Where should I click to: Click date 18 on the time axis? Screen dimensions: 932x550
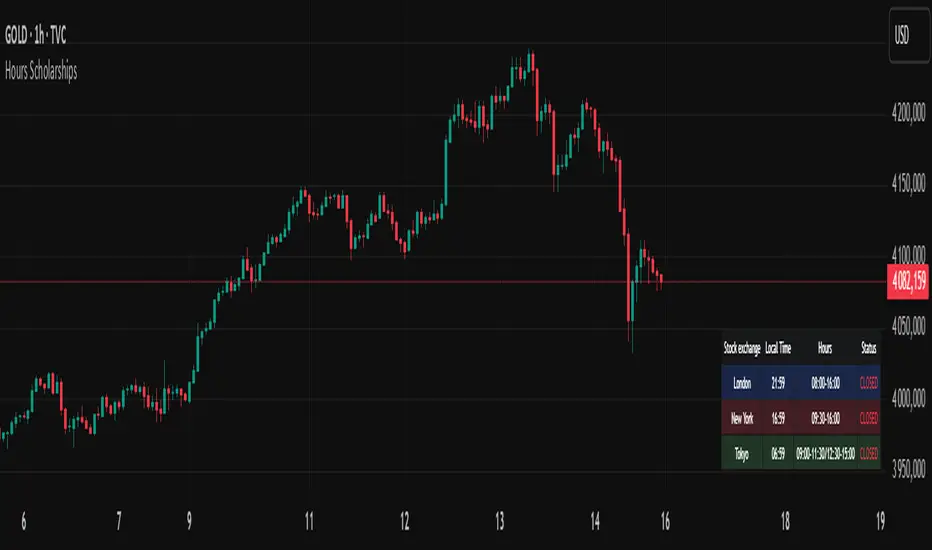(x=785, y=521)
